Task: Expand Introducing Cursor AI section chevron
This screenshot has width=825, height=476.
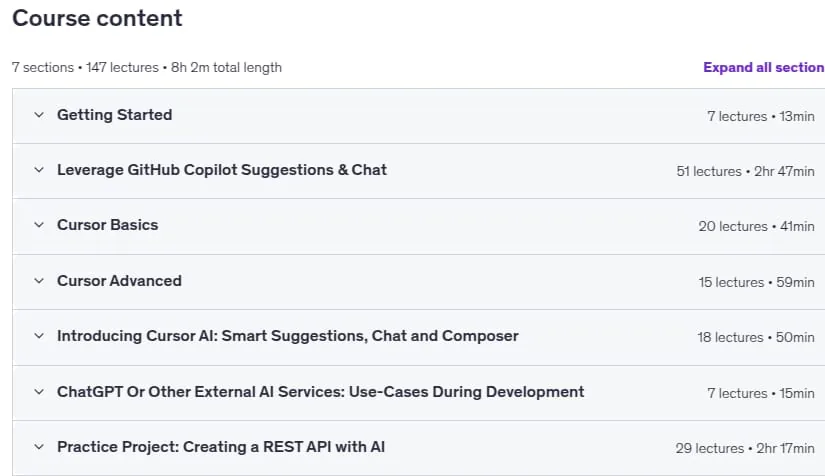Action: tap(39, 336)
